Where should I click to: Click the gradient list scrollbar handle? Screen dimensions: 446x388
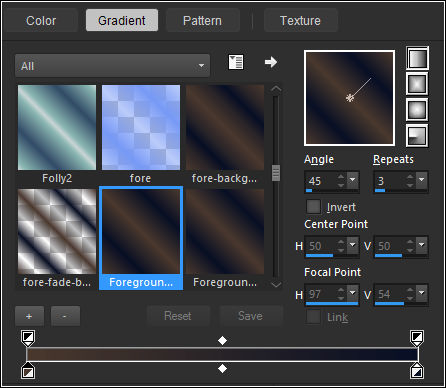276,173
